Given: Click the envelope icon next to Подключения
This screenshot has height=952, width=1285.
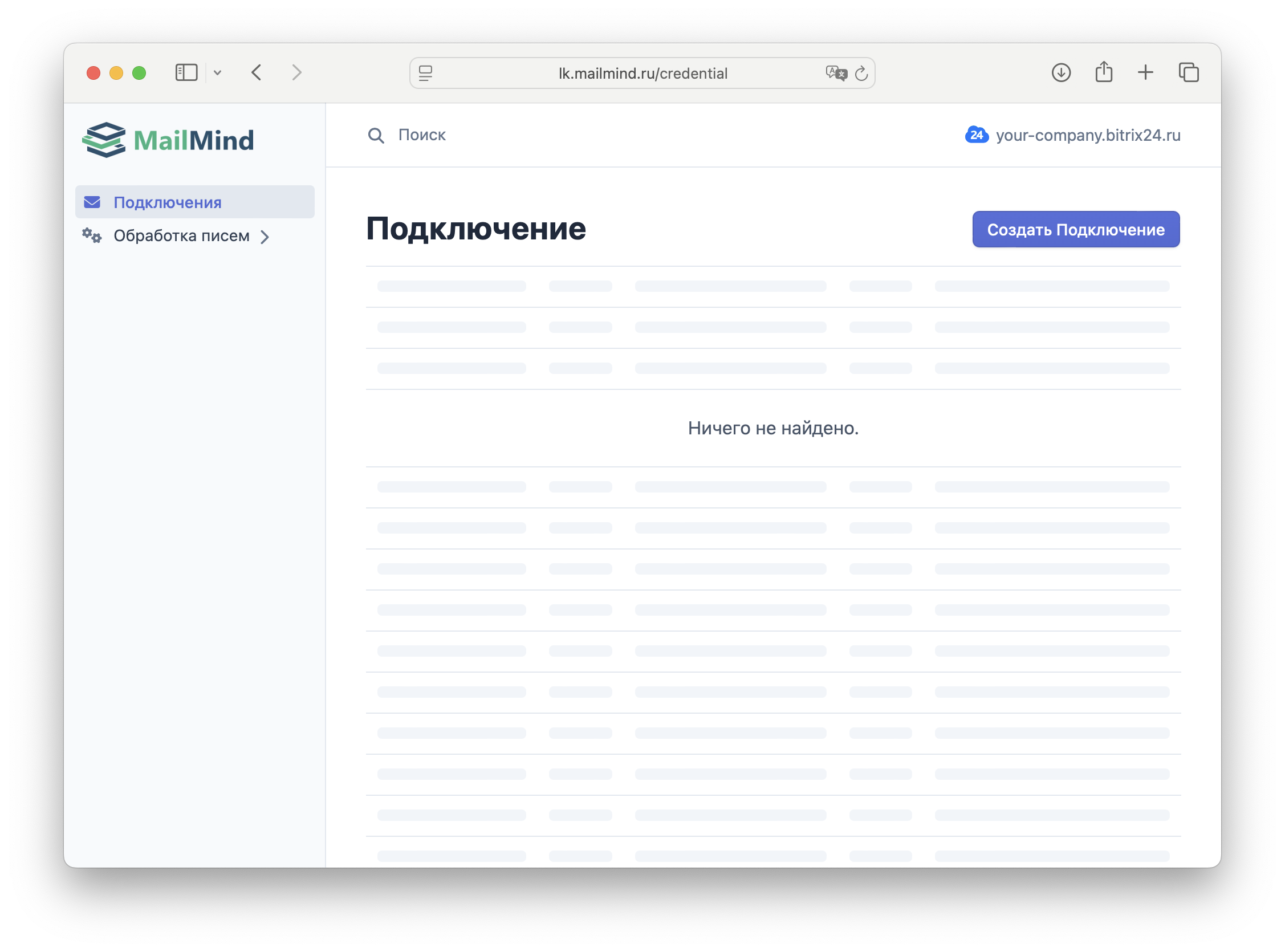Looking at the screenshot, I should 92,202.
